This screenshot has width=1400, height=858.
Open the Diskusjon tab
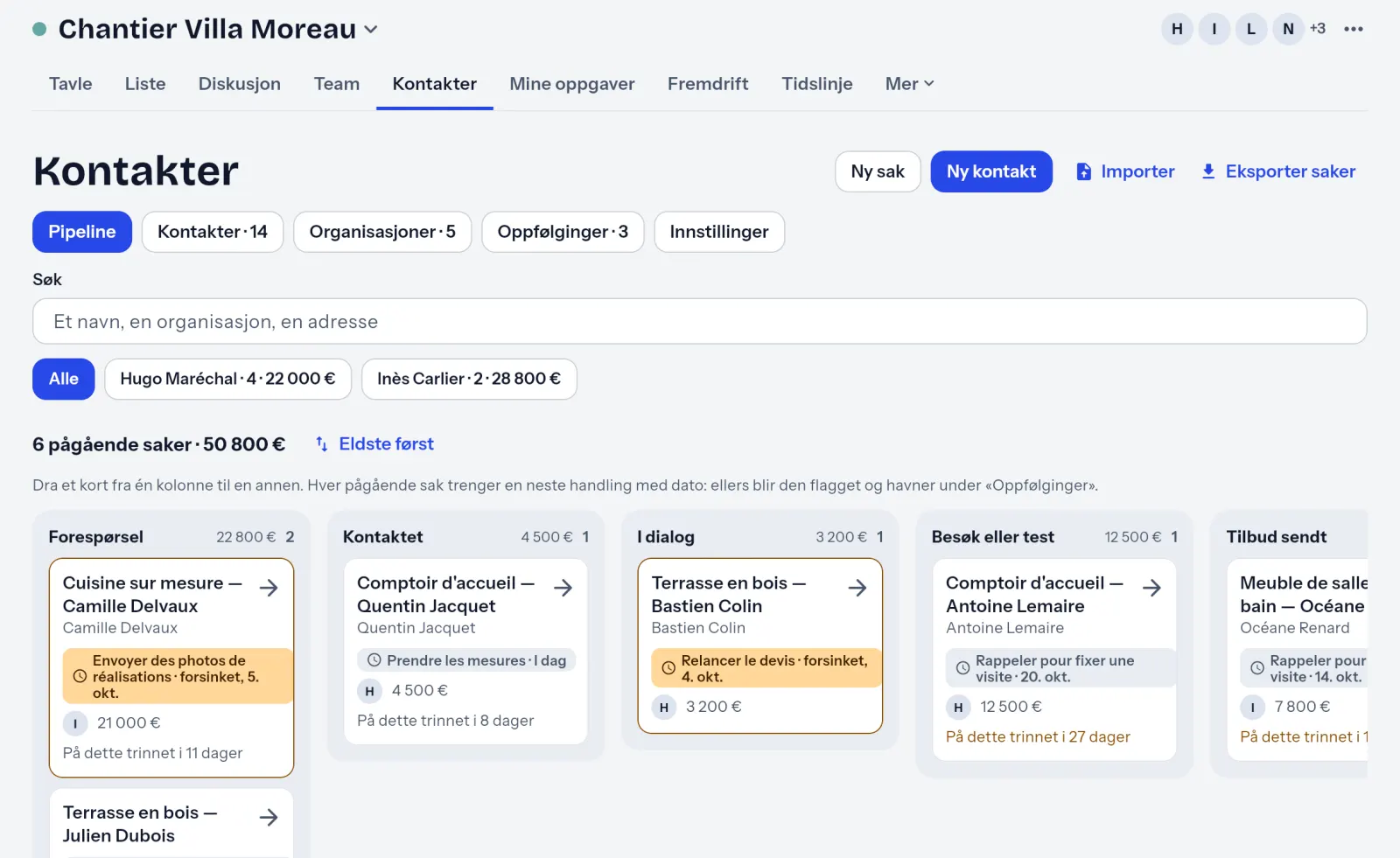click(240, 84)
